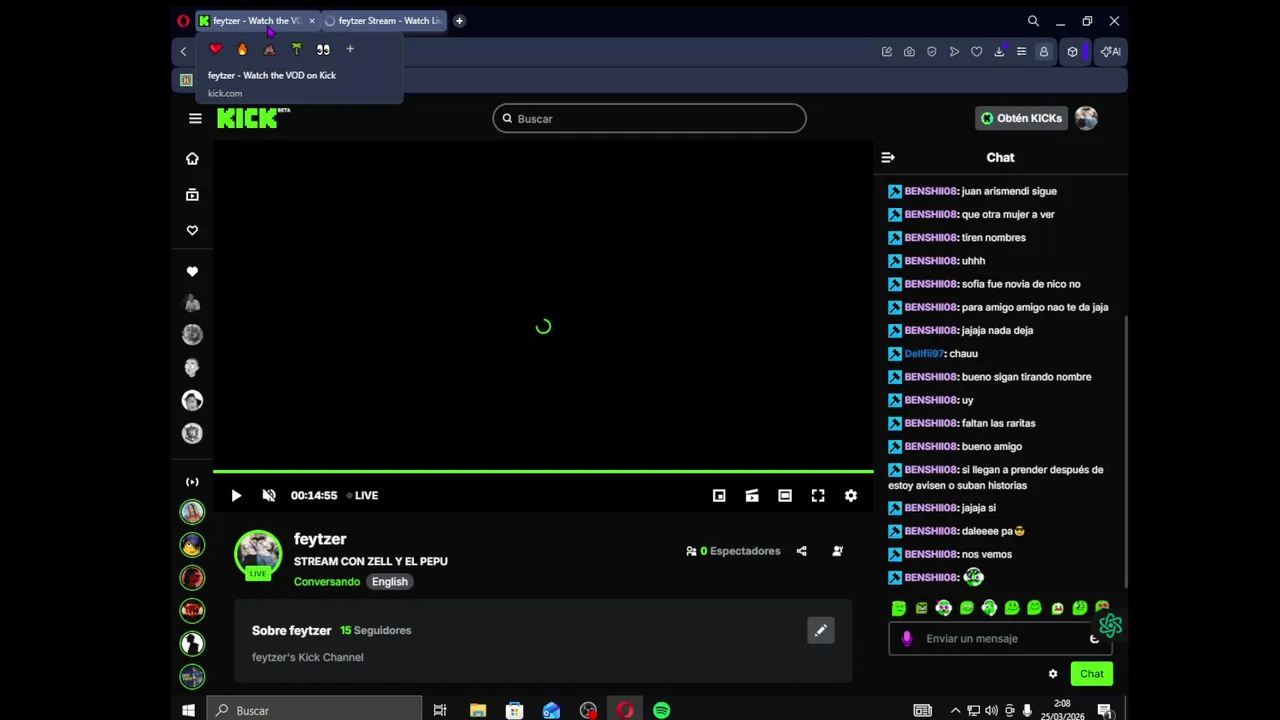Viewport: 1280px width, 720px height.
Task: Open the Following outline heart in sidebar
Action: point(192,230)
